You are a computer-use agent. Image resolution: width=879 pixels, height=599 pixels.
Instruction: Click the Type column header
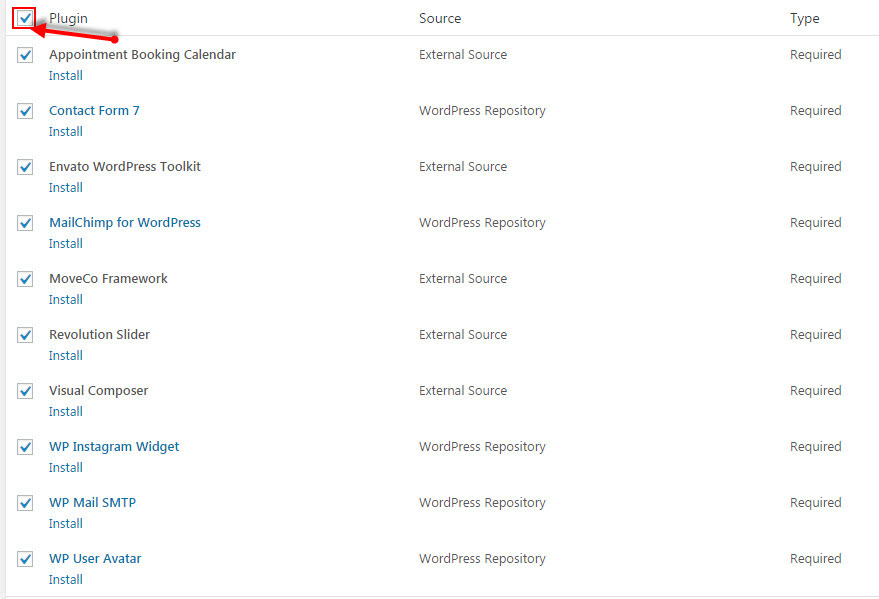click(804, 18)
